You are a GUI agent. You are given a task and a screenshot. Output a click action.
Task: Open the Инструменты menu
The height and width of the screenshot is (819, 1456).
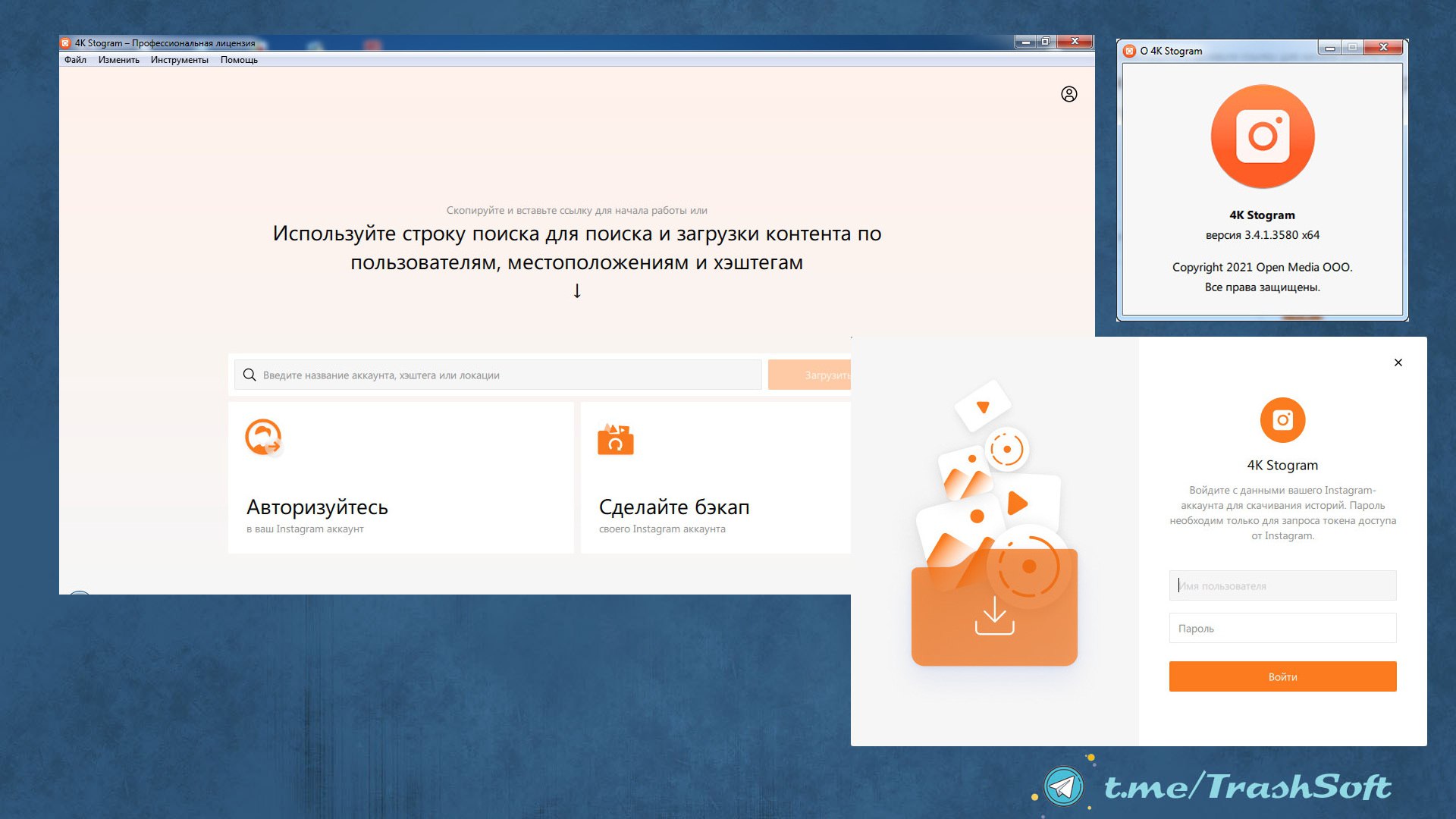point(179,60)
